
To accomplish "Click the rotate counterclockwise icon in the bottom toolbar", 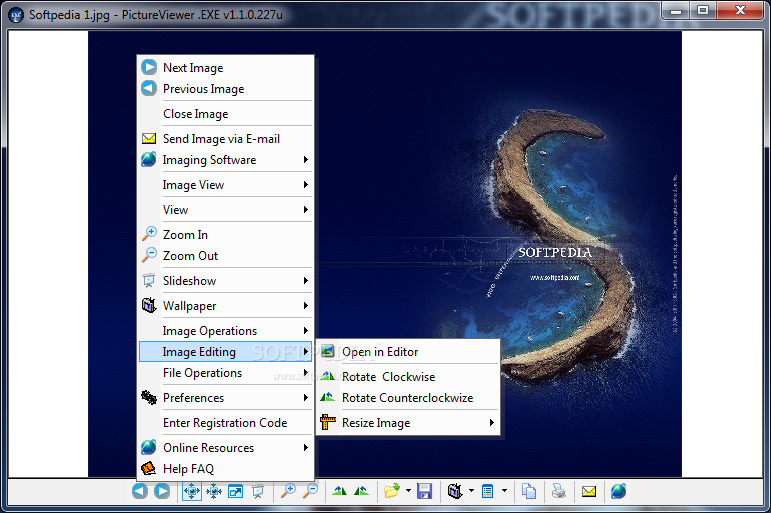I will pos(361,491).
